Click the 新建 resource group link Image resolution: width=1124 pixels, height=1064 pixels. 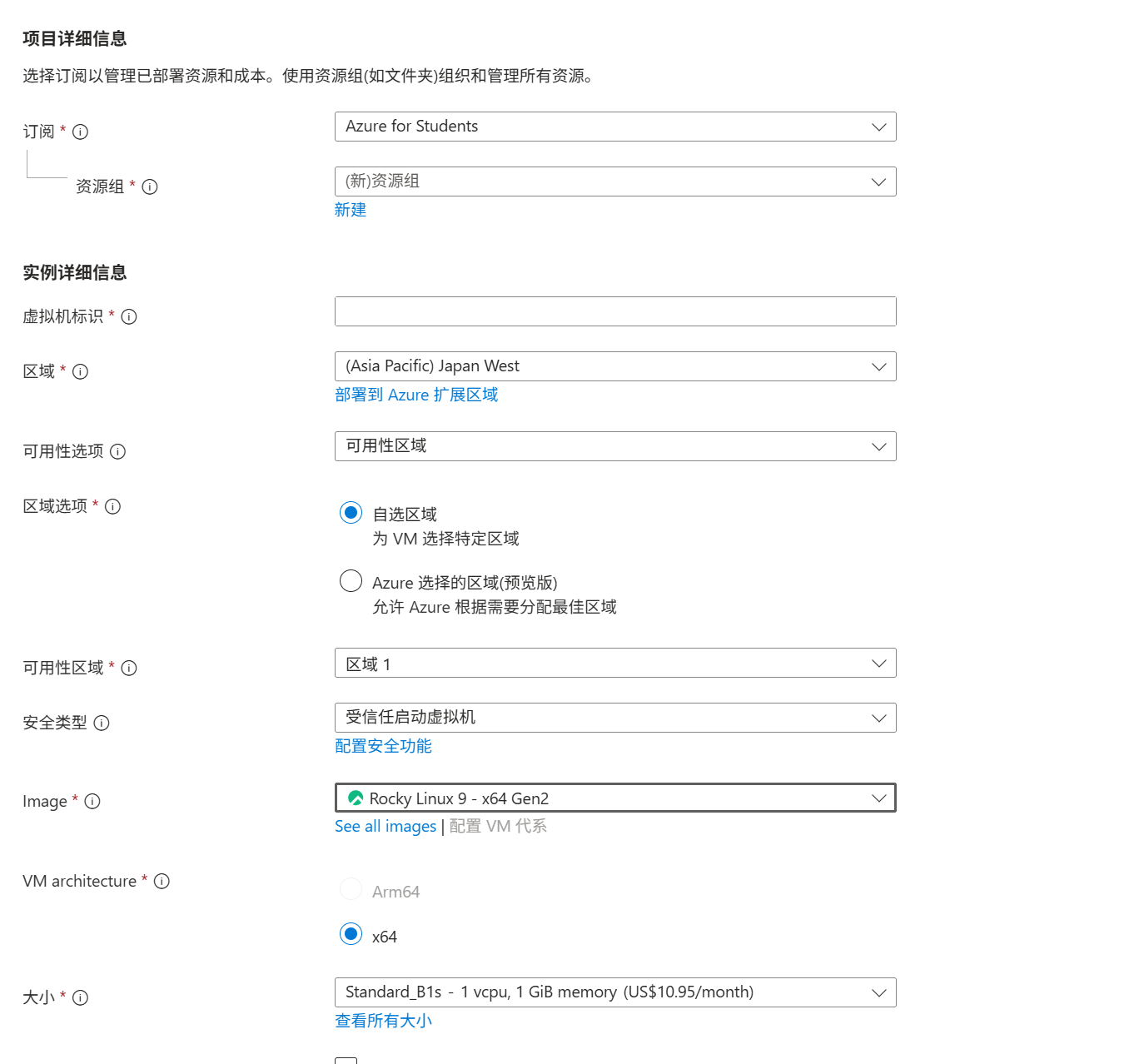(351, 210)
